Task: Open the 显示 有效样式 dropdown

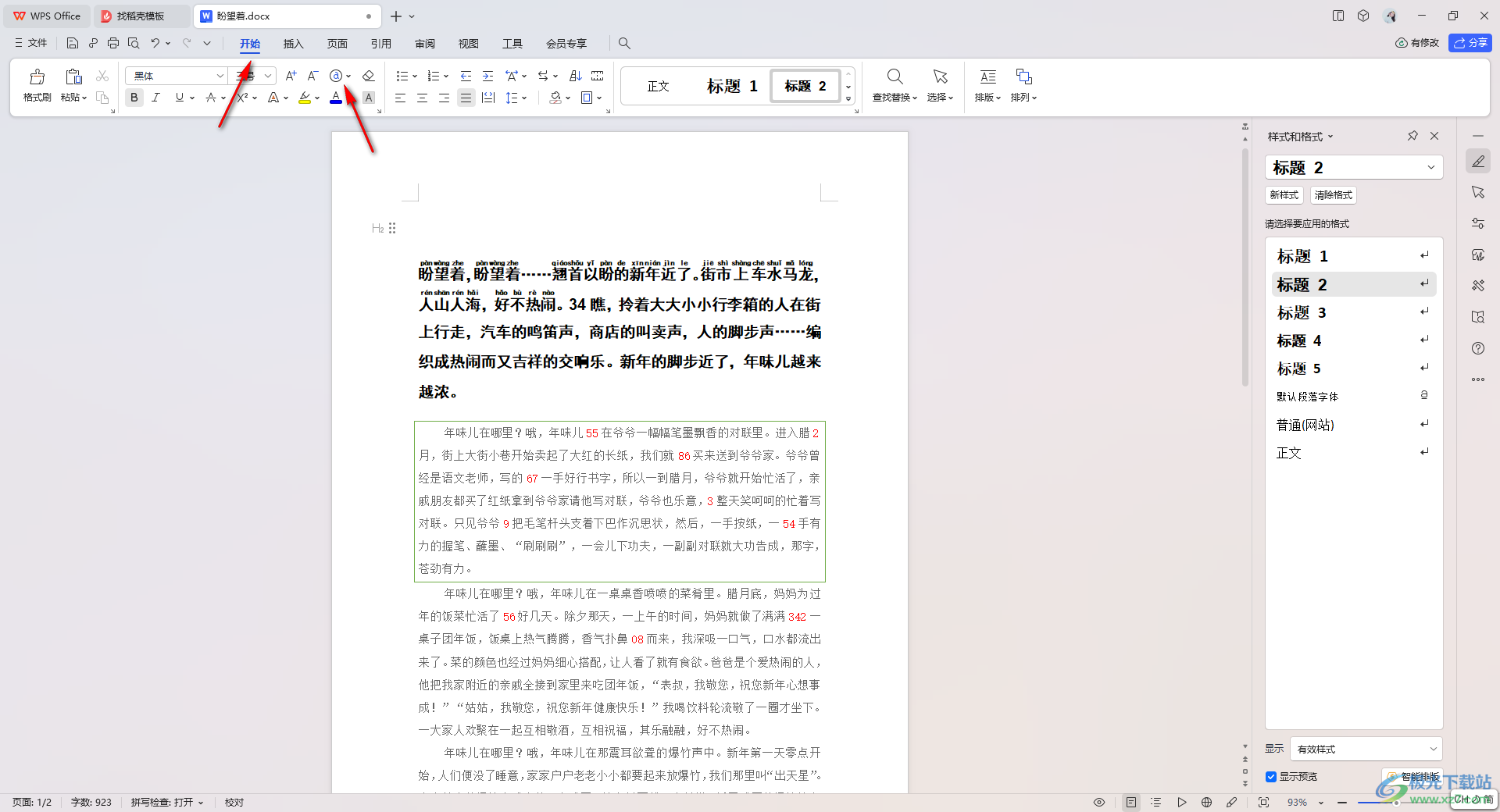Action: click(1366, 749)
